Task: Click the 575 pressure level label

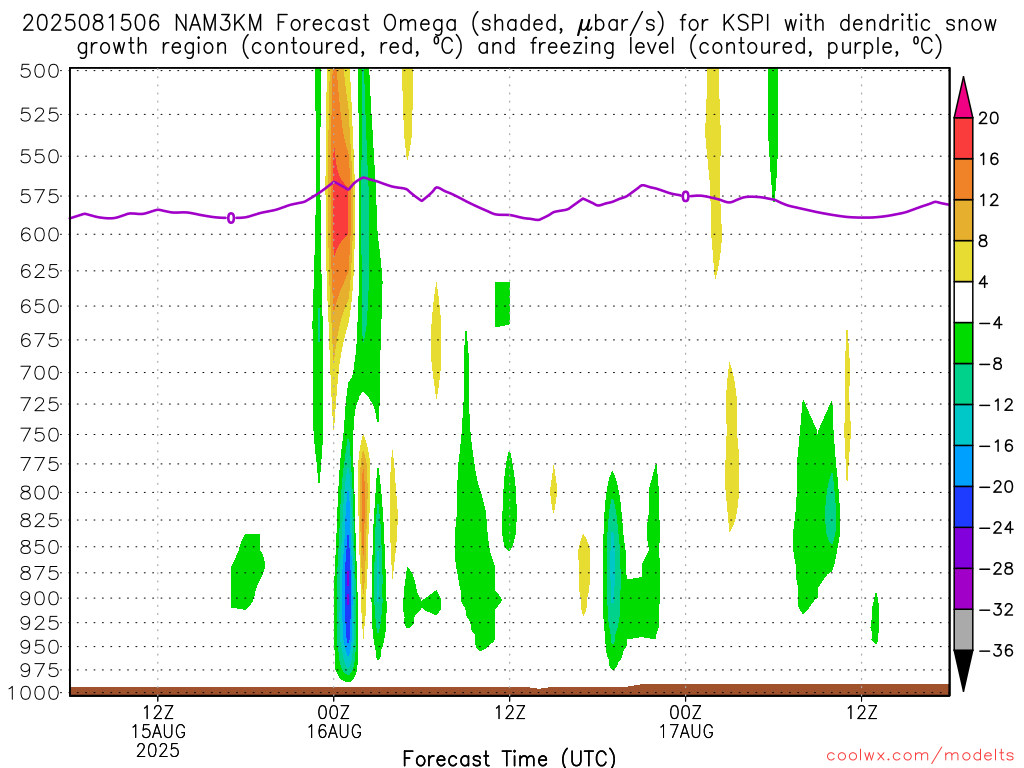Action: pyautogui.click(x=40, y=197)
